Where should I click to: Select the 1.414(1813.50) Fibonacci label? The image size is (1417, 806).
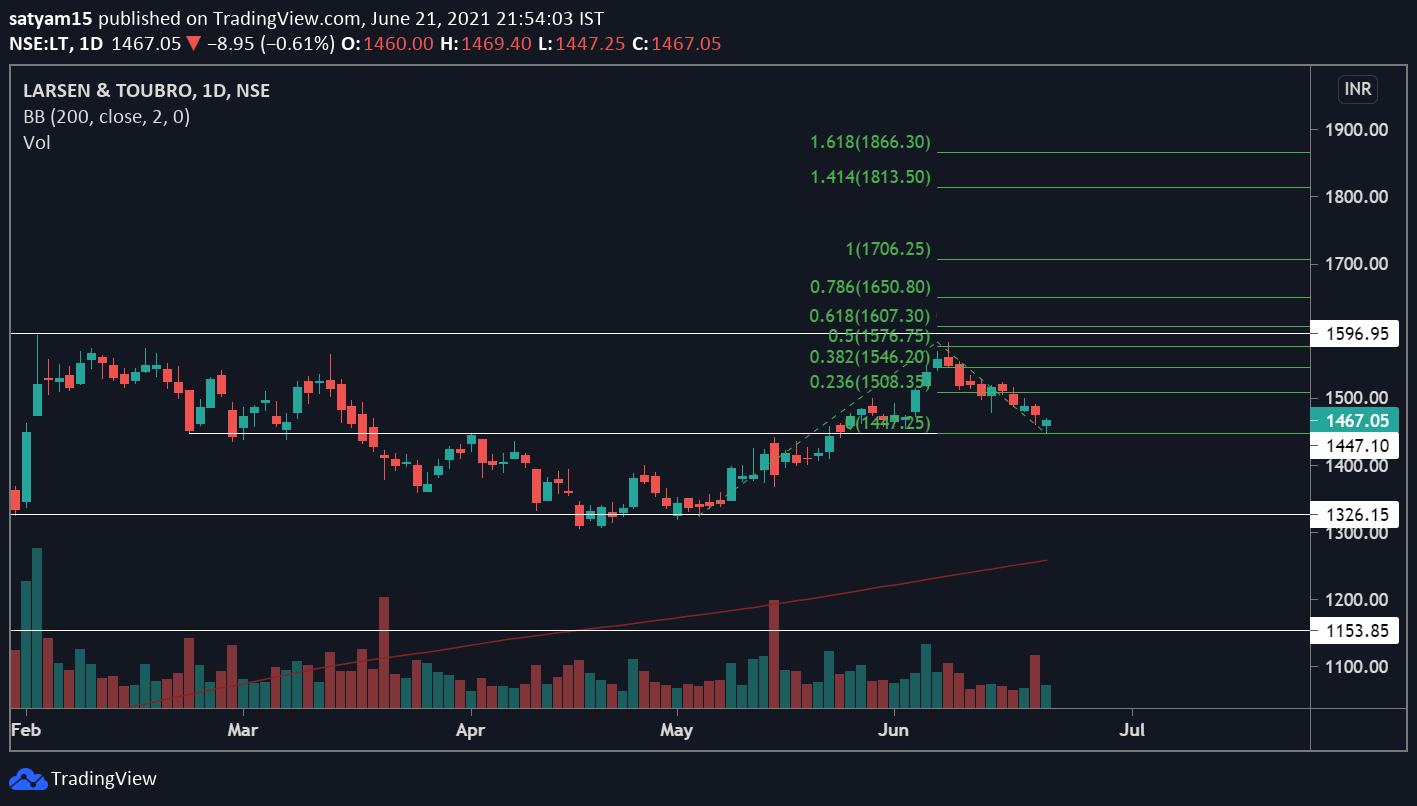pos(870,178)
